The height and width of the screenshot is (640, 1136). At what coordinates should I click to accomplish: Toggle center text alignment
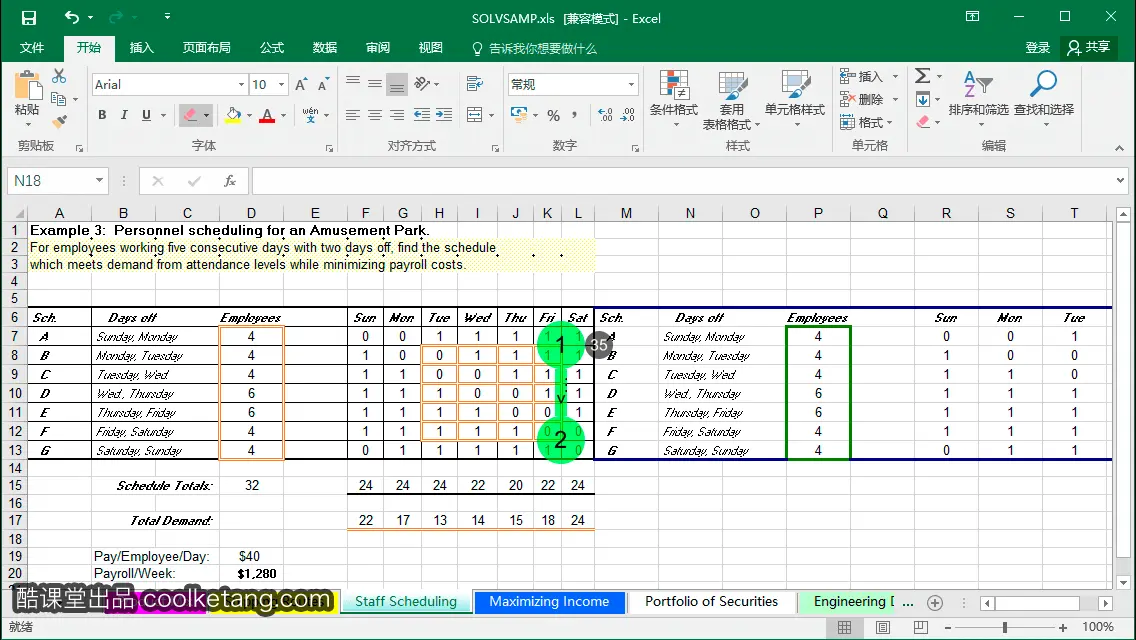point(375,115)
